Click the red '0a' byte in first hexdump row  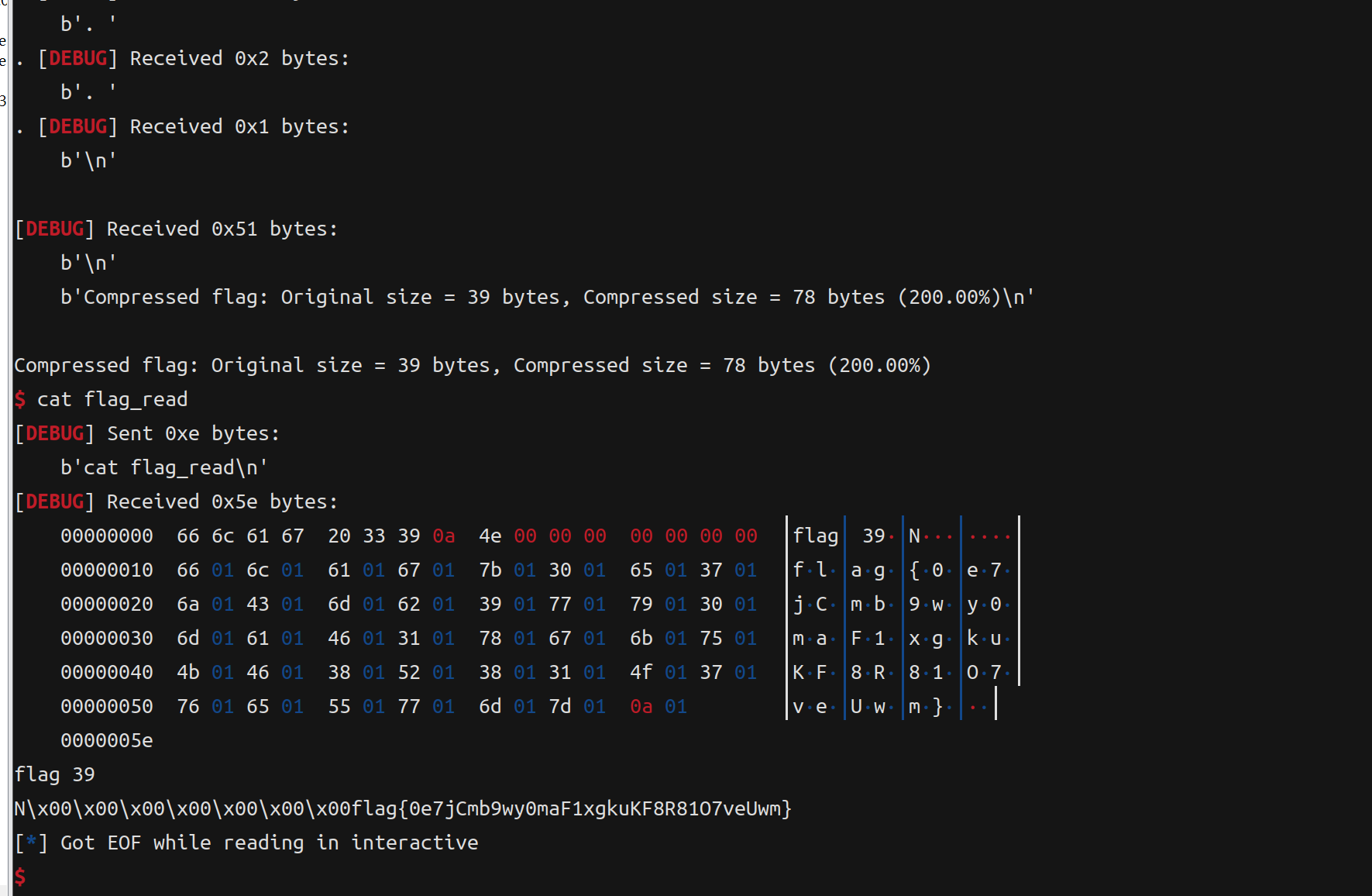click(444, 536)
